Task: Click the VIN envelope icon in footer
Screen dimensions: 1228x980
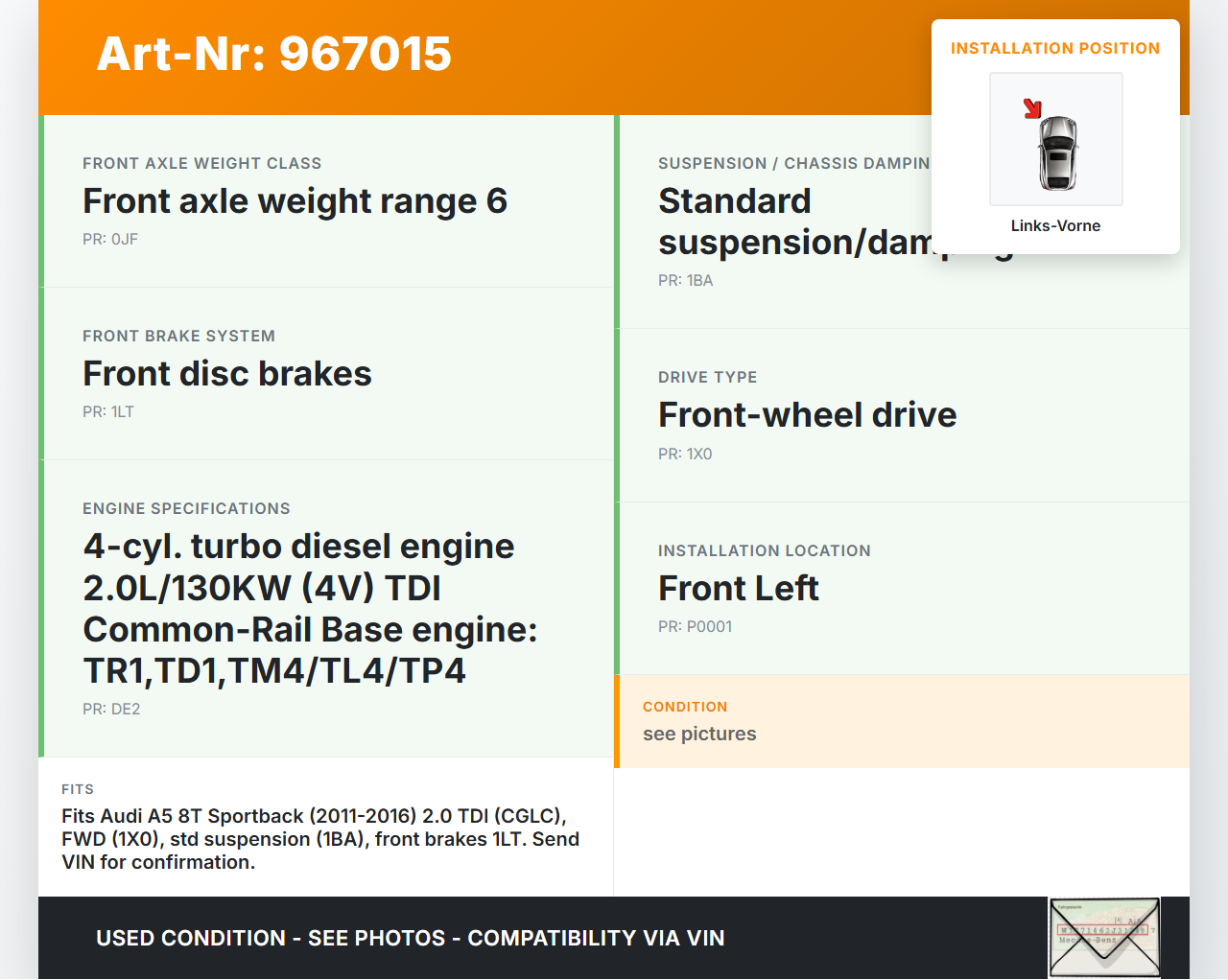Action: pyautogui.click(x=1104, y=937)
